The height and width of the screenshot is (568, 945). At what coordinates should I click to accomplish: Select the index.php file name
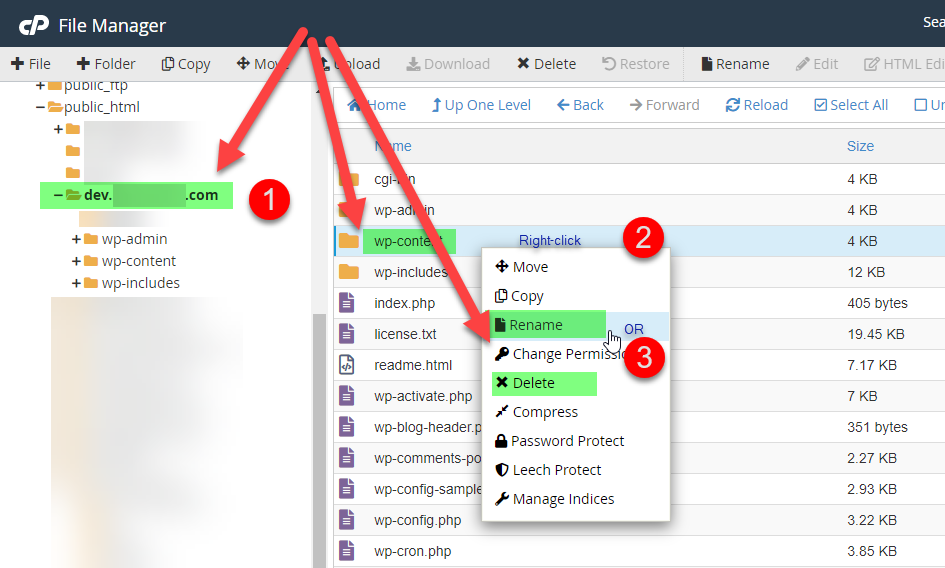coord(404,303)
